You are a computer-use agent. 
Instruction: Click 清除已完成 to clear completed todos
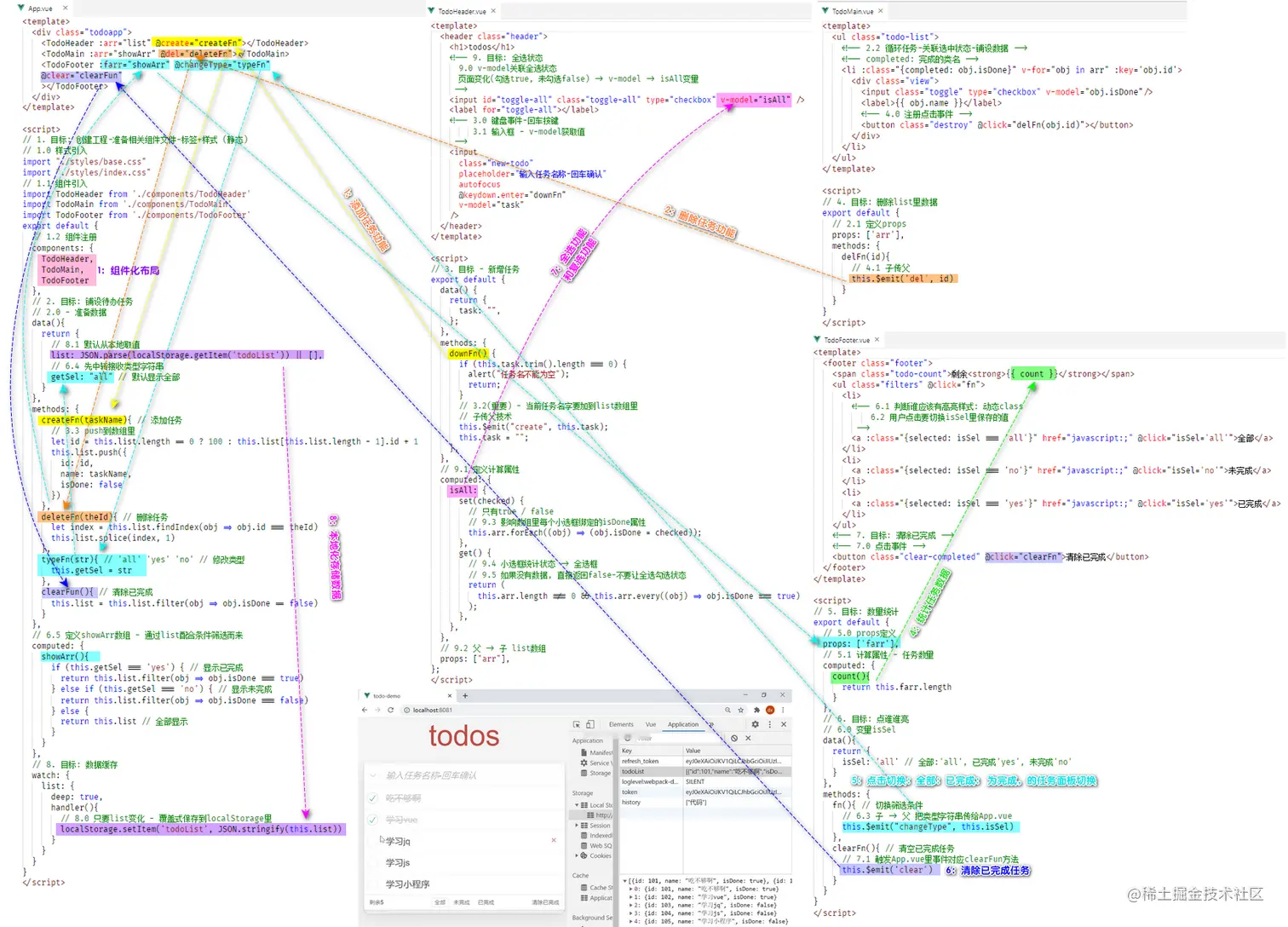click(x=545, y=902)
